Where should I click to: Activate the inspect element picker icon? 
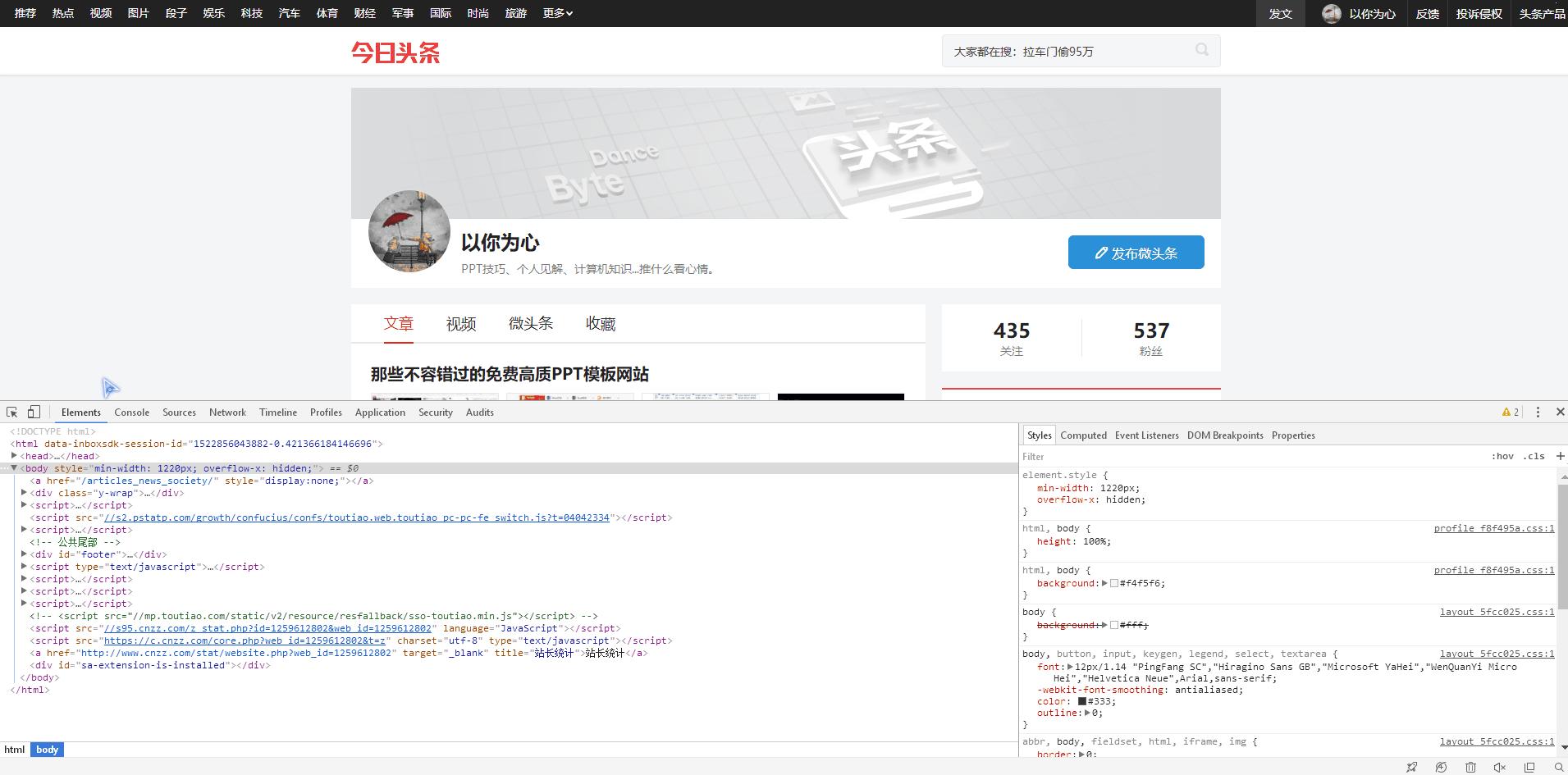tap(11, 412)
